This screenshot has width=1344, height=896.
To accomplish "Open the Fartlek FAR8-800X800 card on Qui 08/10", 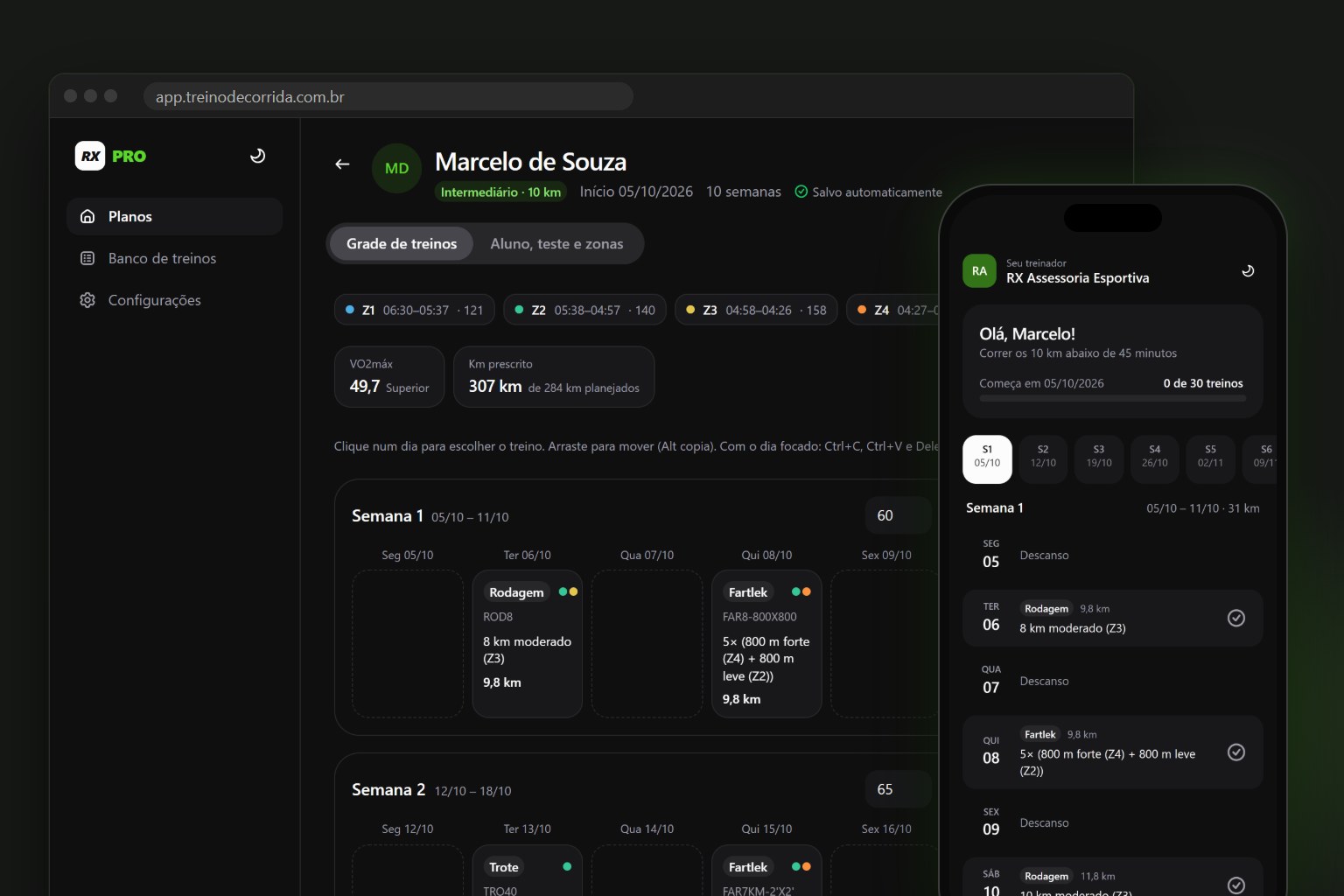I will pos(766,644).
